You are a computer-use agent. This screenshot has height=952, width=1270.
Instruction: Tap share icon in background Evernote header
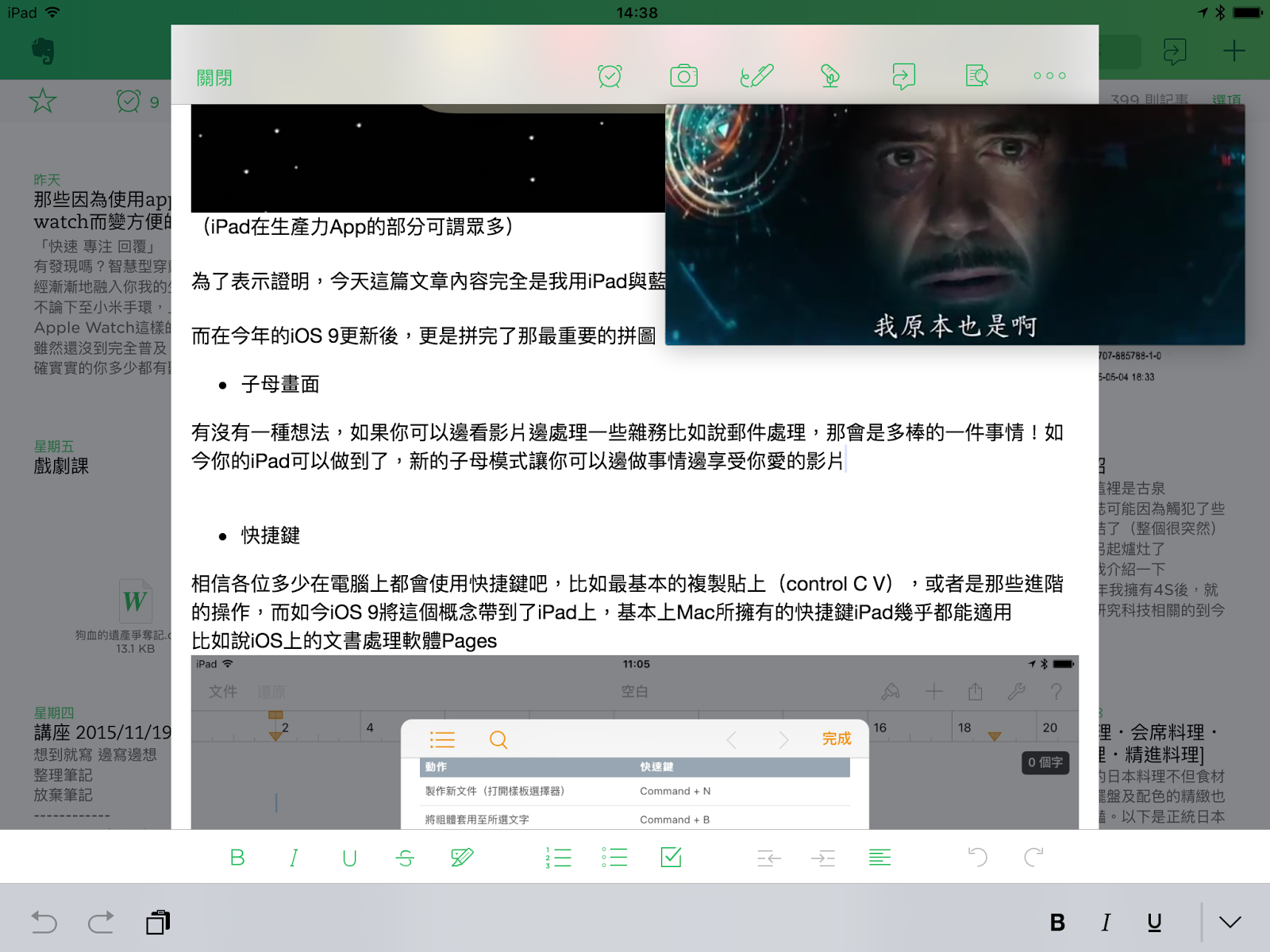[x=1175, y=52]
